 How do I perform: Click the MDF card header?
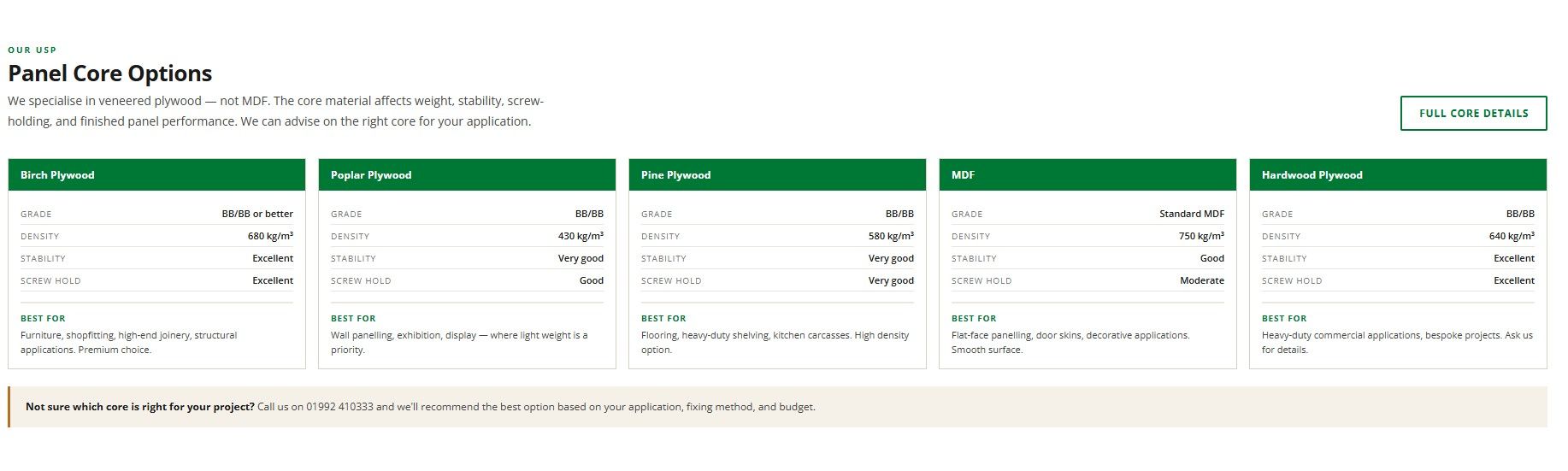click(1088, 175)
